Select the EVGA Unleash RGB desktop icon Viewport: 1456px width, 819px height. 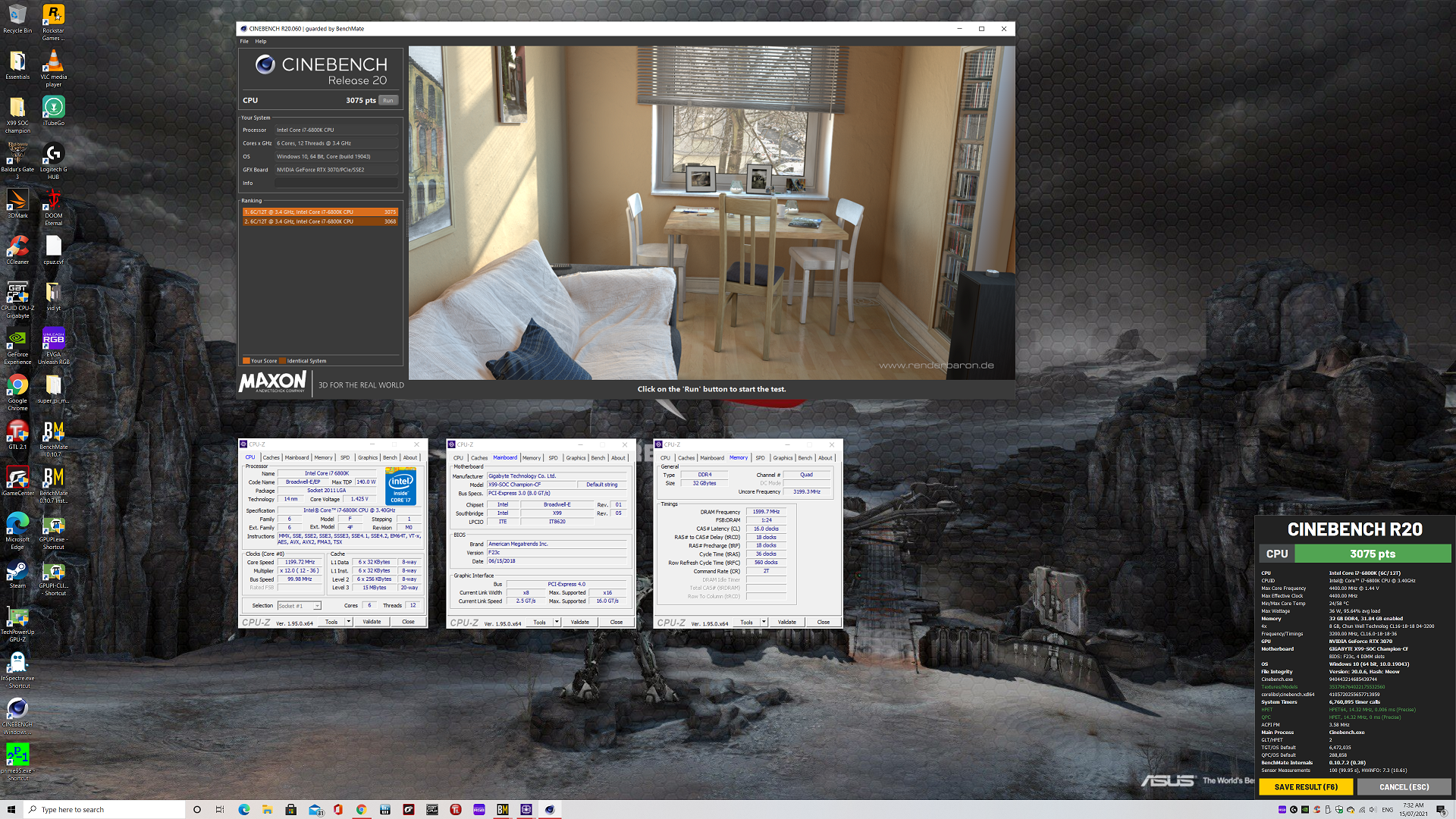[x=53, y=346]
